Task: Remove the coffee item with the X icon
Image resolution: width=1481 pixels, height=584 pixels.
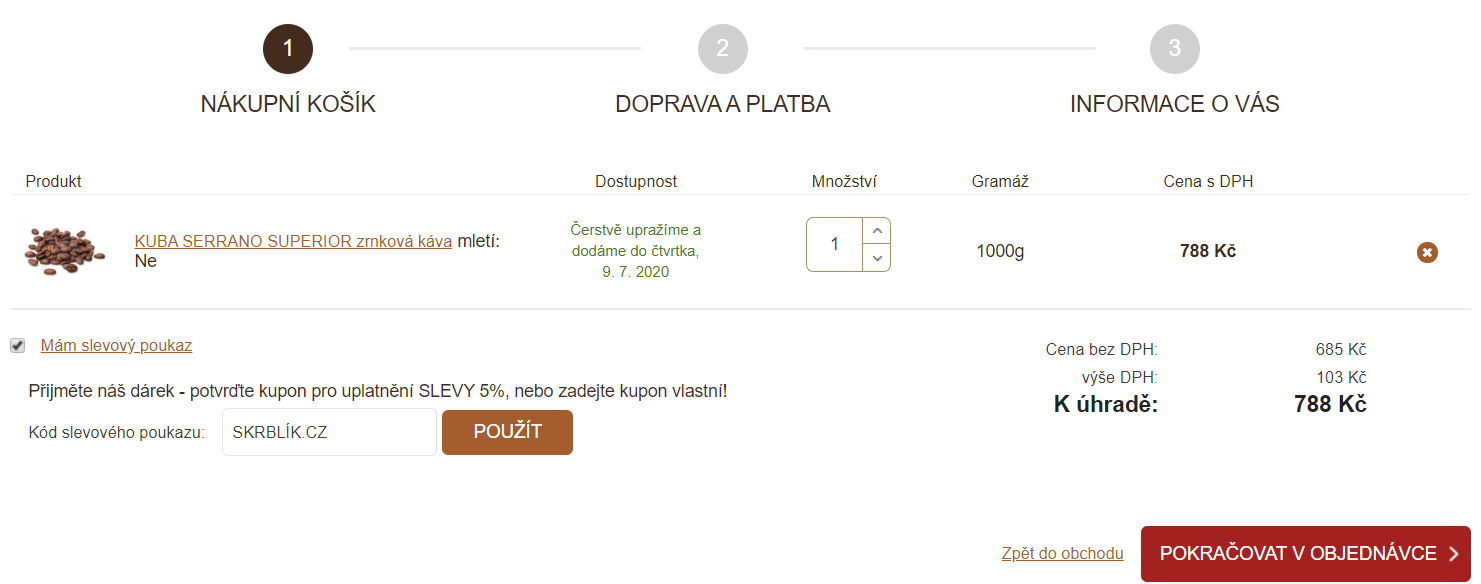Action: pyautogui.click(x=1427, y=252)
